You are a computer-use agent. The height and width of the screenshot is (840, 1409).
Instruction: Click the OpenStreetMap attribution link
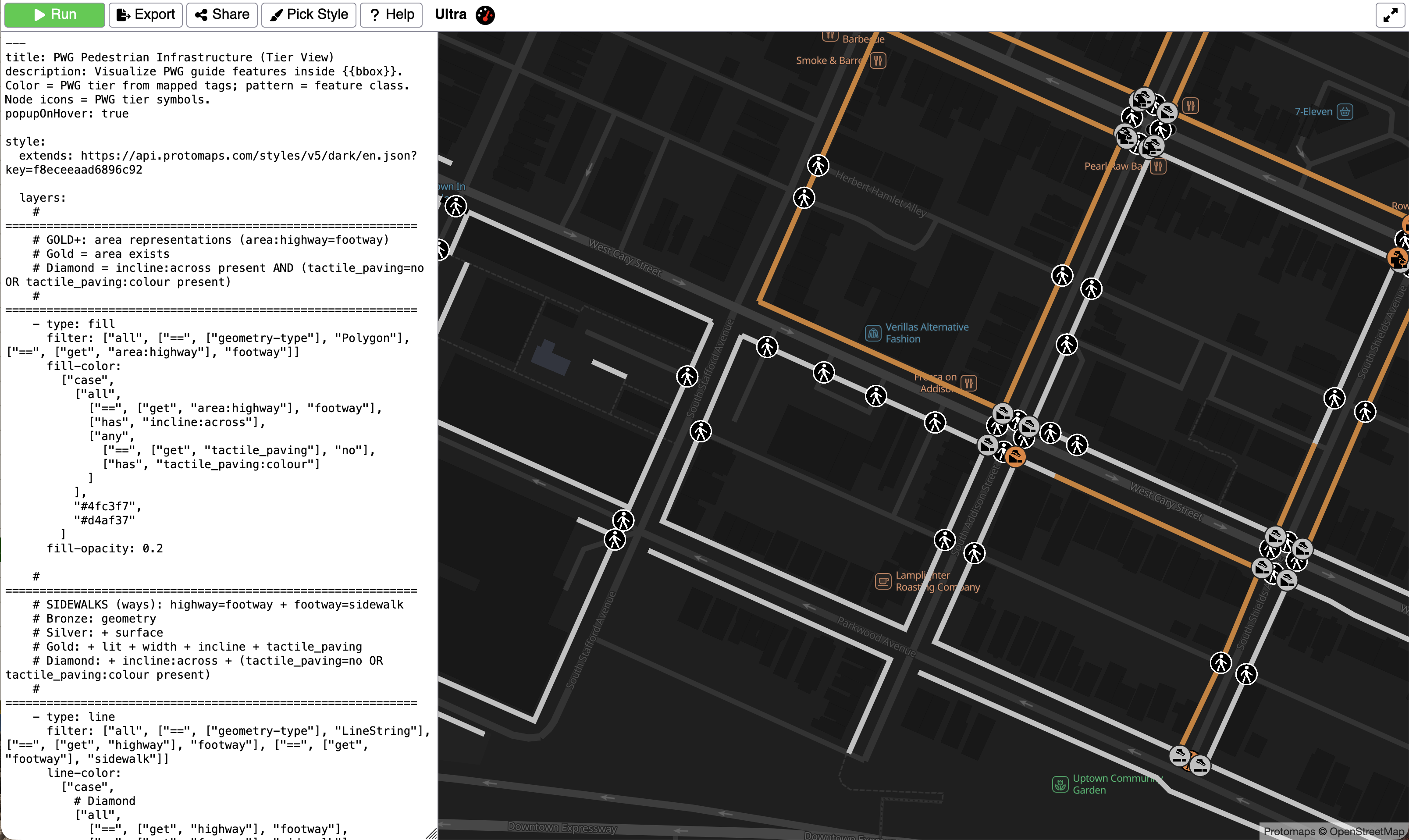point(1366,831)
